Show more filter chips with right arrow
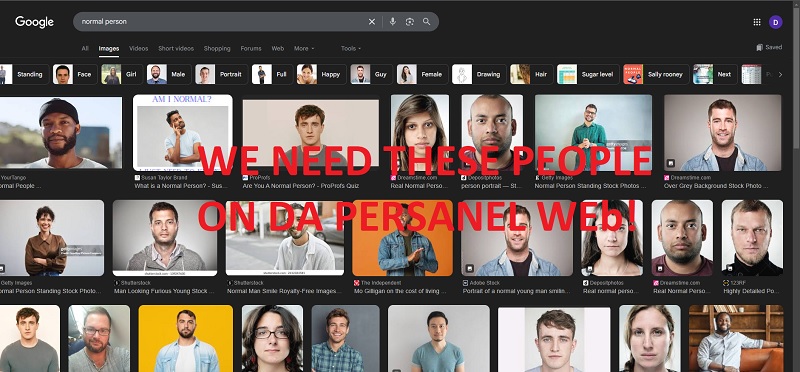Viewport: 800px width, 372px height. click(780, 75)
